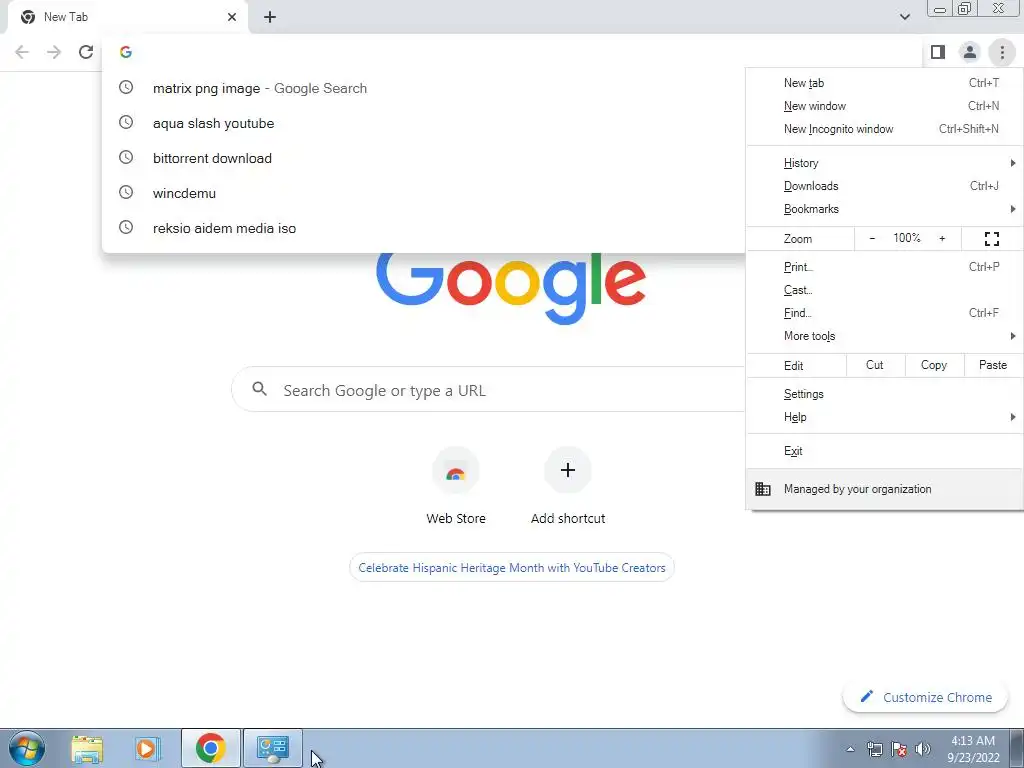Choose New Incognito window
Image resolution: width=1024 pixels, height=768 pixels.
click(x=885, y=129)
